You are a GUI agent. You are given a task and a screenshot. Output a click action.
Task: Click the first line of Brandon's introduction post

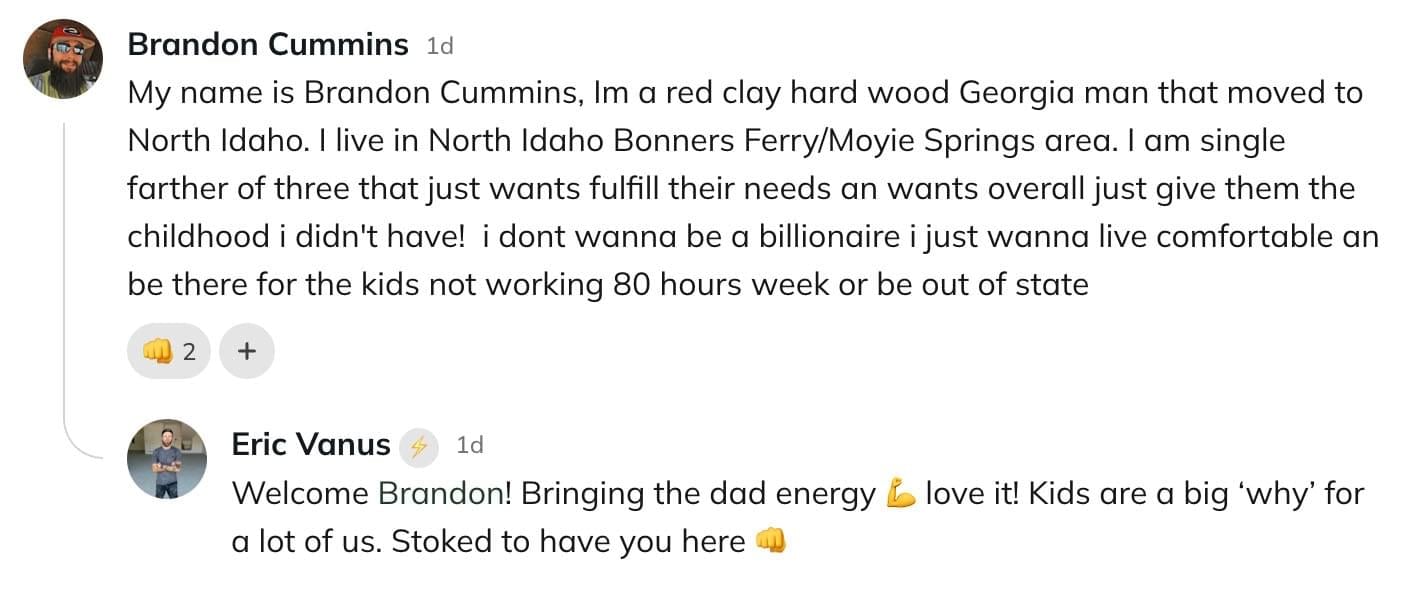pos(745,93)
